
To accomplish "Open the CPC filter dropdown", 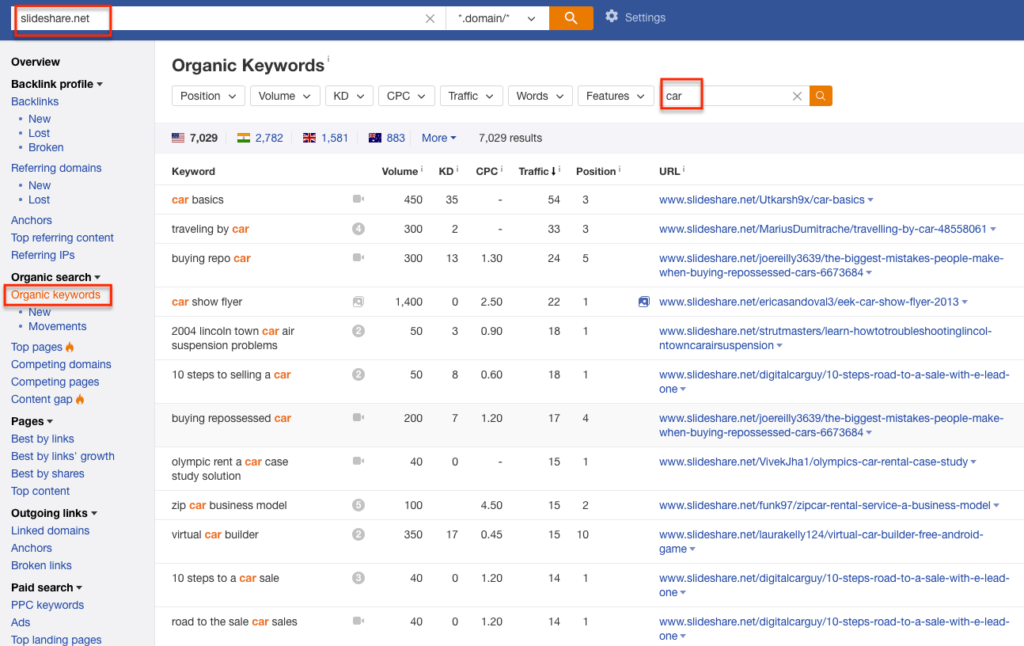I will 406,96.
